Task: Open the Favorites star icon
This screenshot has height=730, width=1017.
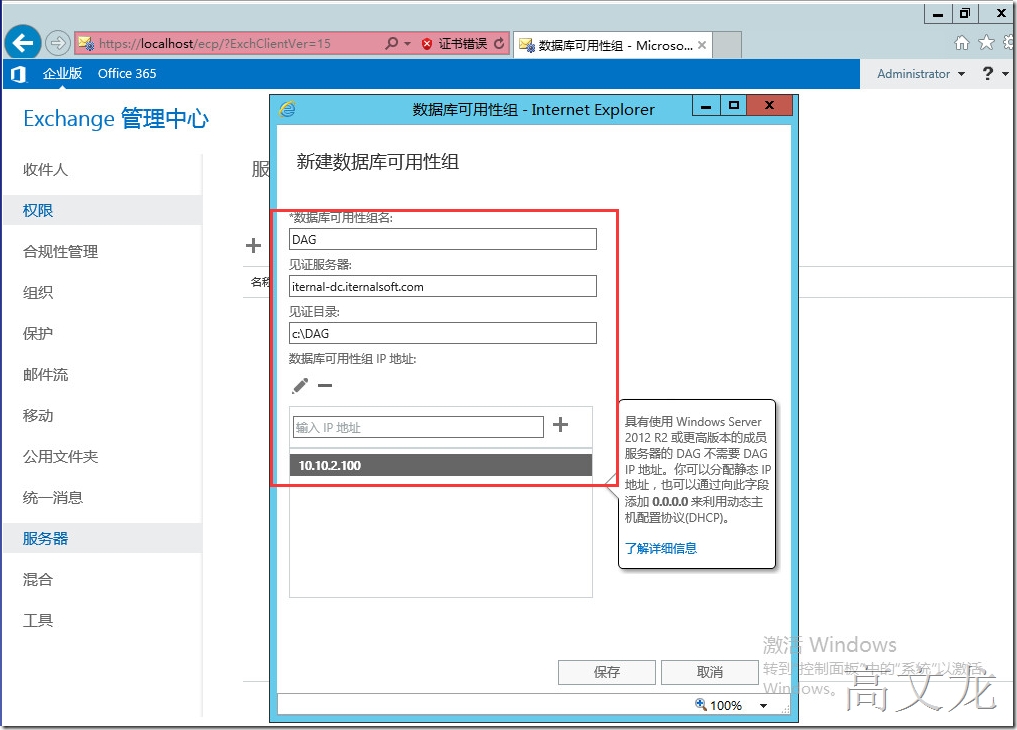Action: tap(986, 43)
